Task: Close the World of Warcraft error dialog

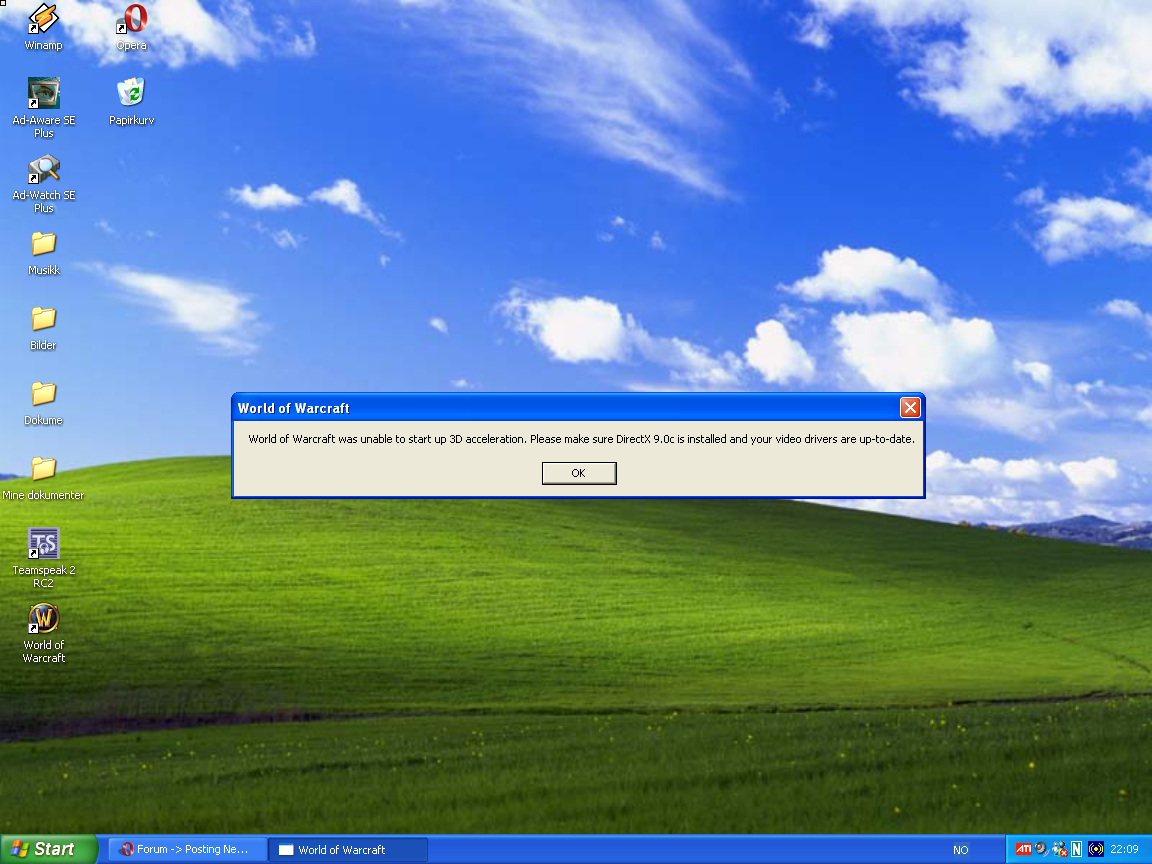Action: click(910, 408)
